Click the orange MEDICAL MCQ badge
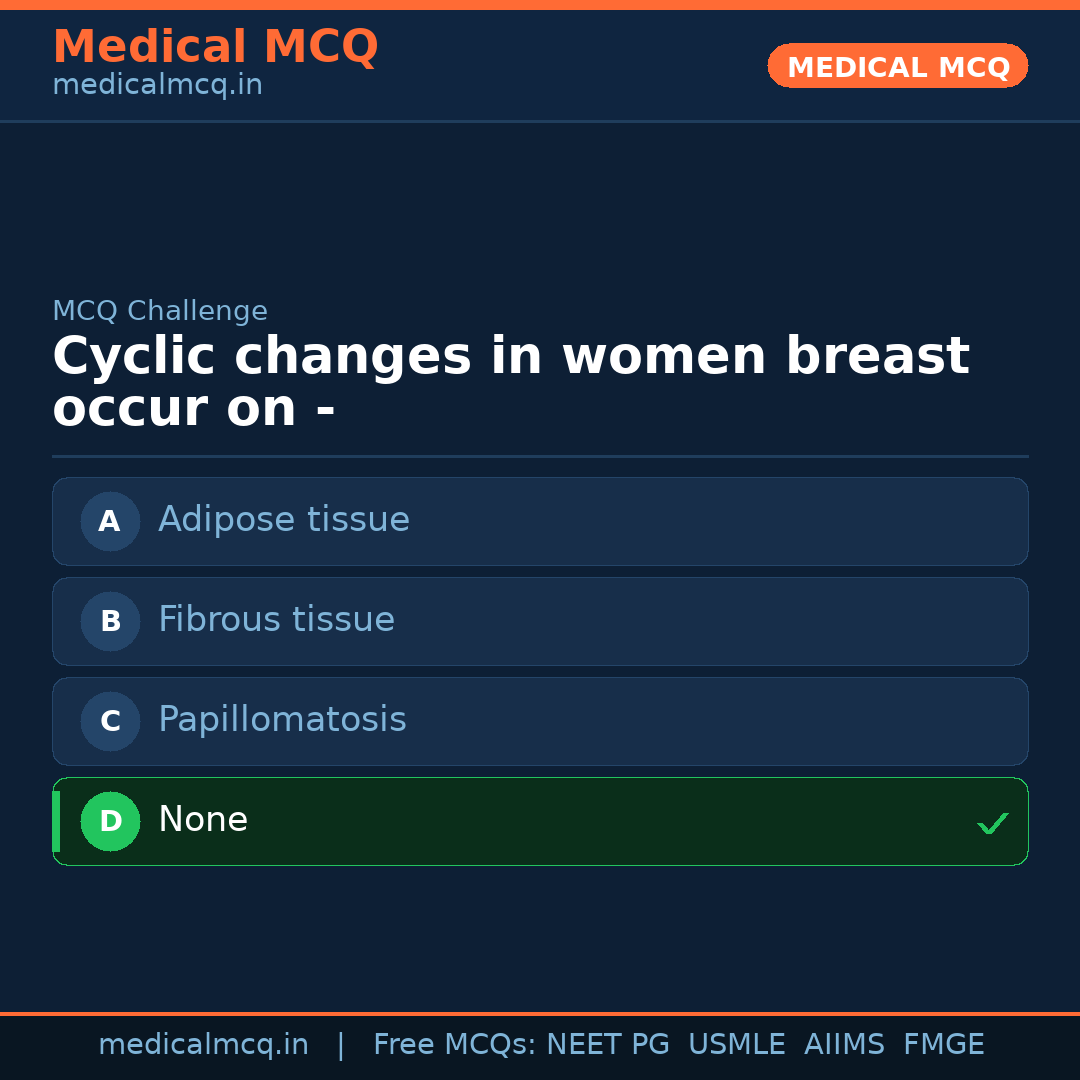Viewport: 1080px width, 1080px height. pos(897,66)
